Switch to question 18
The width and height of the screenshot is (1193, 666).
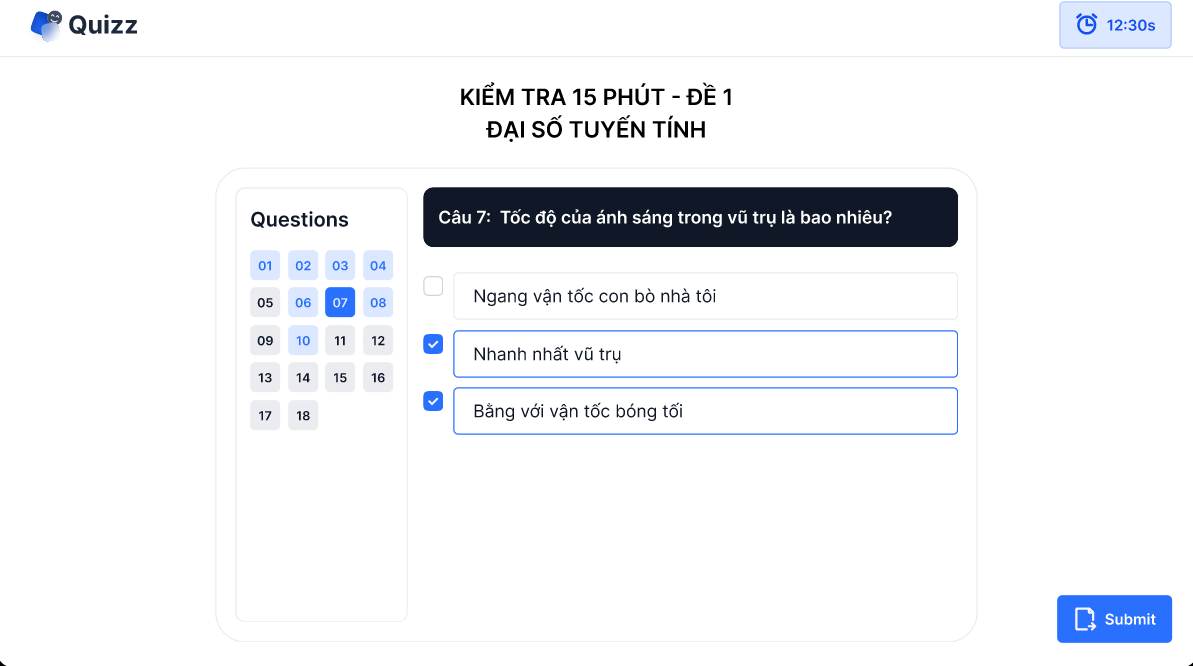tap(303, 416)
